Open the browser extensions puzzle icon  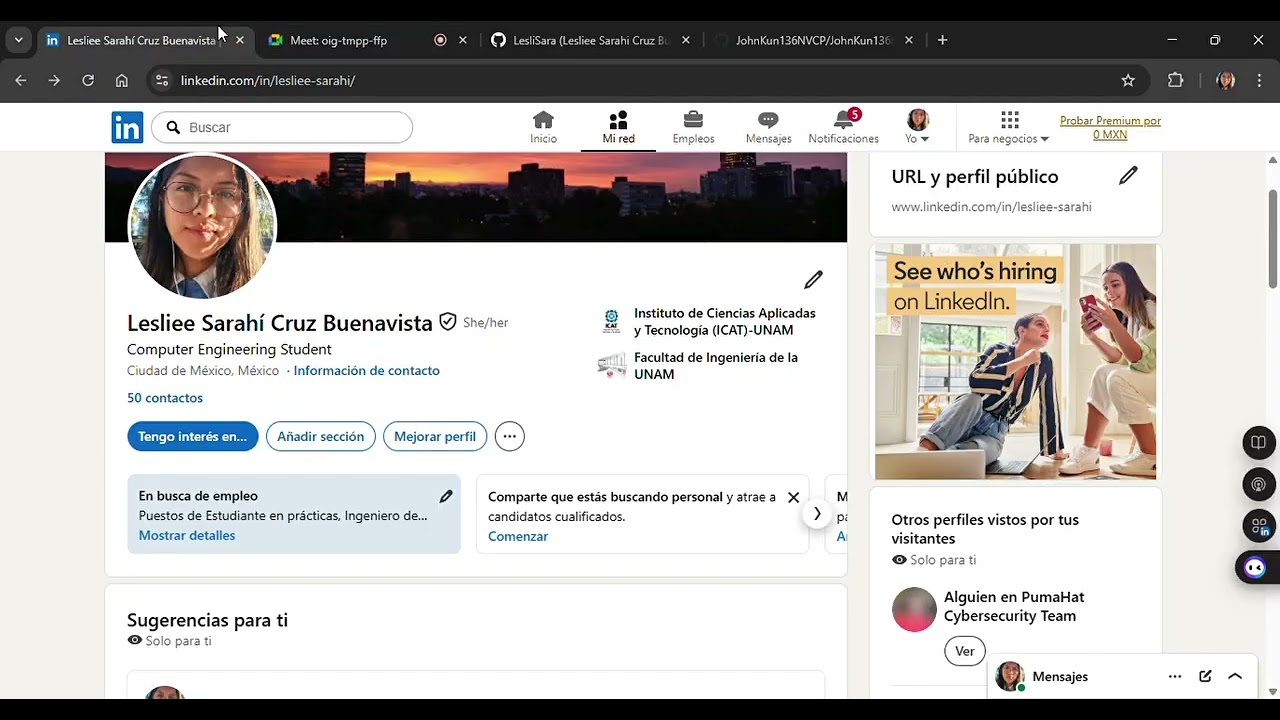click(1175, 80)
